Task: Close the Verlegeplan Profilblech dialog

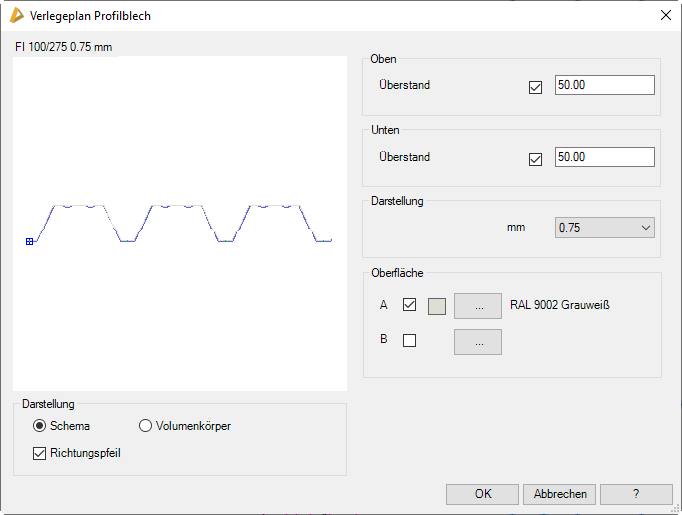Action: [x=665, y=16]
